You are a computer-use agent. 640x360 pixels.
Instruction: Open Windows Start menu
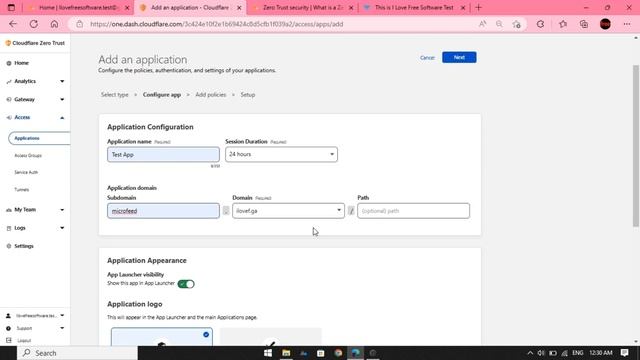coord(268,353)
